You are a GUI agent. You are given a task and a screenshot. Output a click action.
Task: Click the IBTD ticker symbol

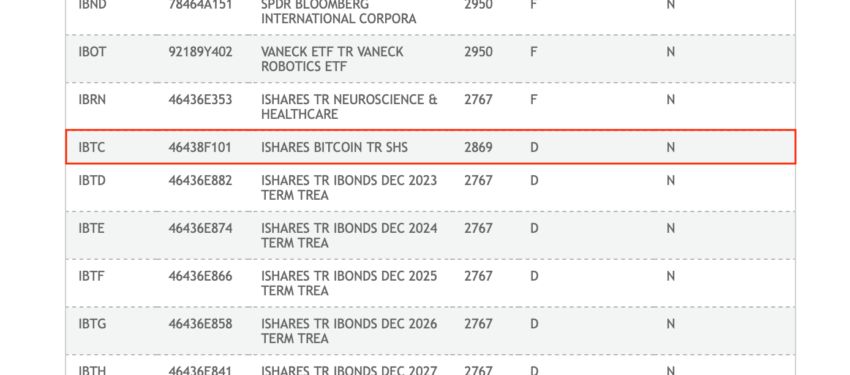(92, 180)
